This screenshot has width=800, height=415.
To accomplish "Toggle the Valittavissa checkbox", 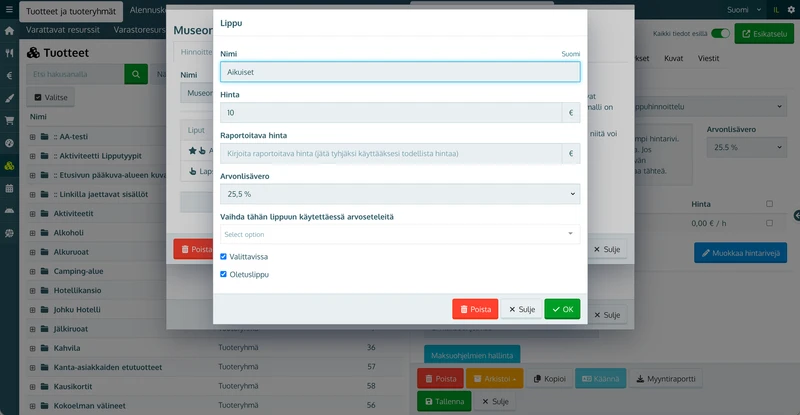I will [x=223, y=256].
